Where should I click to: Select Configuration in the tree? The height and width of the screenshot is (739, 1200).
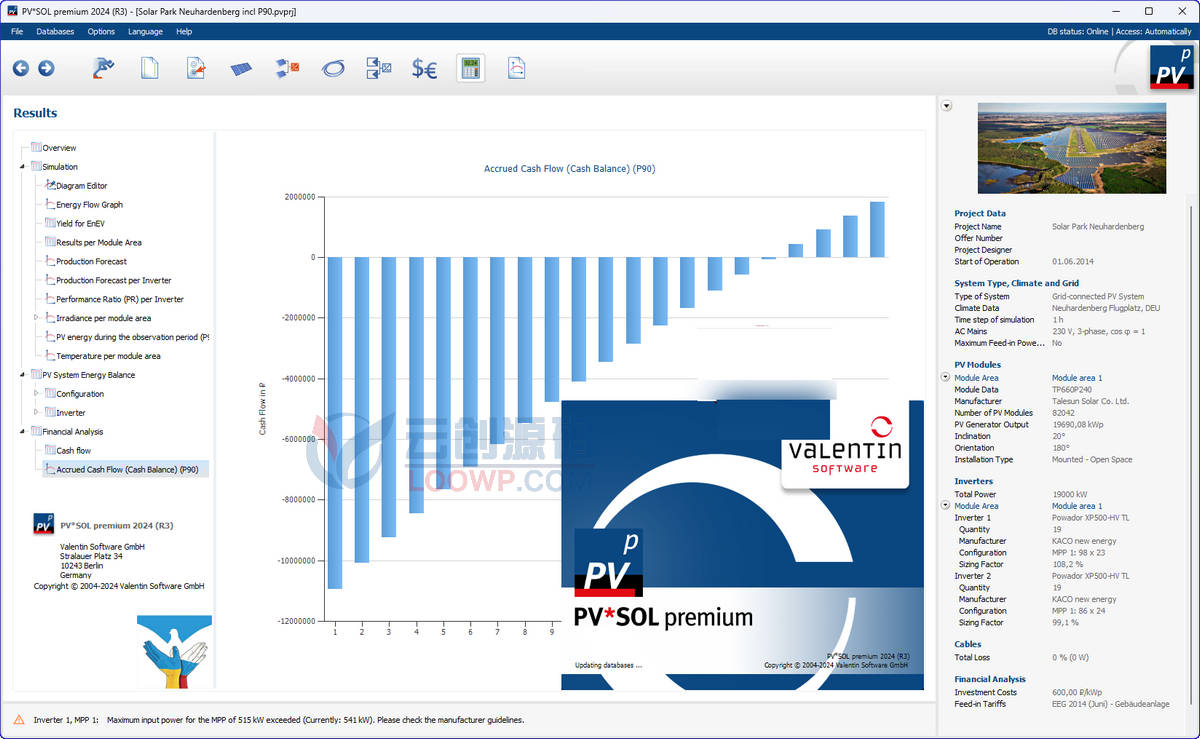pyautogui.click(x=80, y=395)
